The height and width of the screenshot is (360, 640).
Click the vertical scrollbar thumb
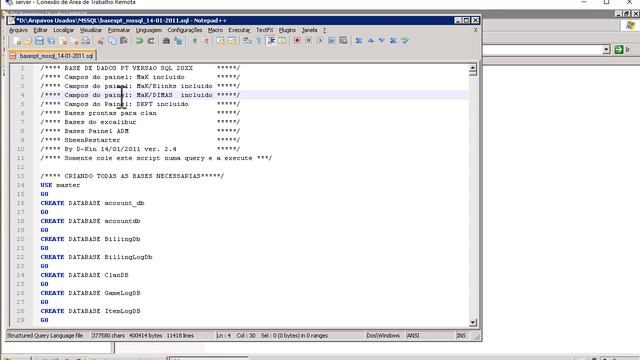473,73
